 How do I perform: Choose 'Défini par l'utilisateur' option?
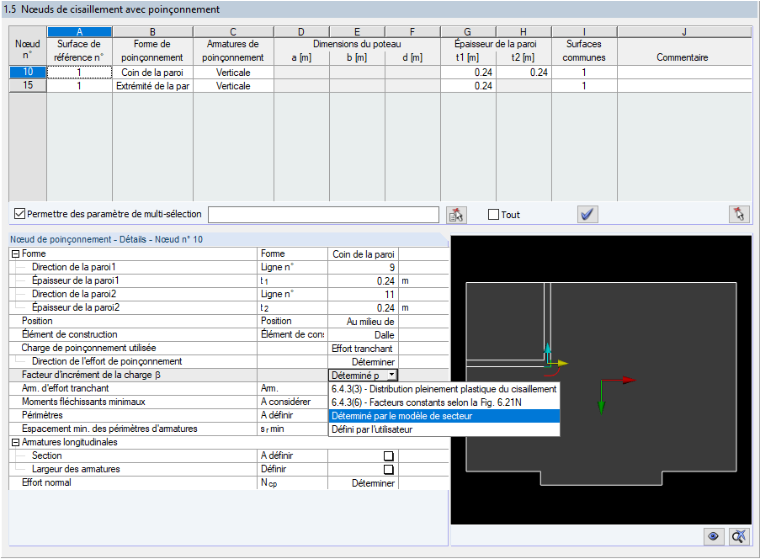pos(444,430)
